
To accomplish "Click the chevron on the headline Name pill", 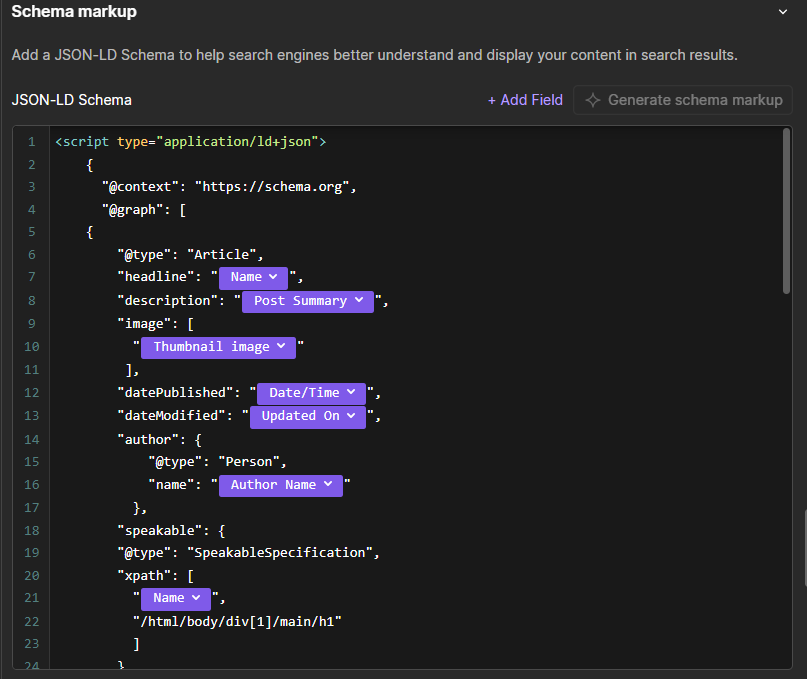I will coord(272,277).
